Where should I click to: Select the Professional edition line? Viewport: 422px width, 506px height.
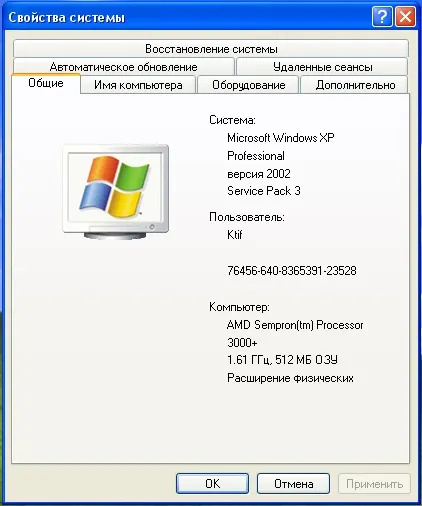[x=256, y=156]
